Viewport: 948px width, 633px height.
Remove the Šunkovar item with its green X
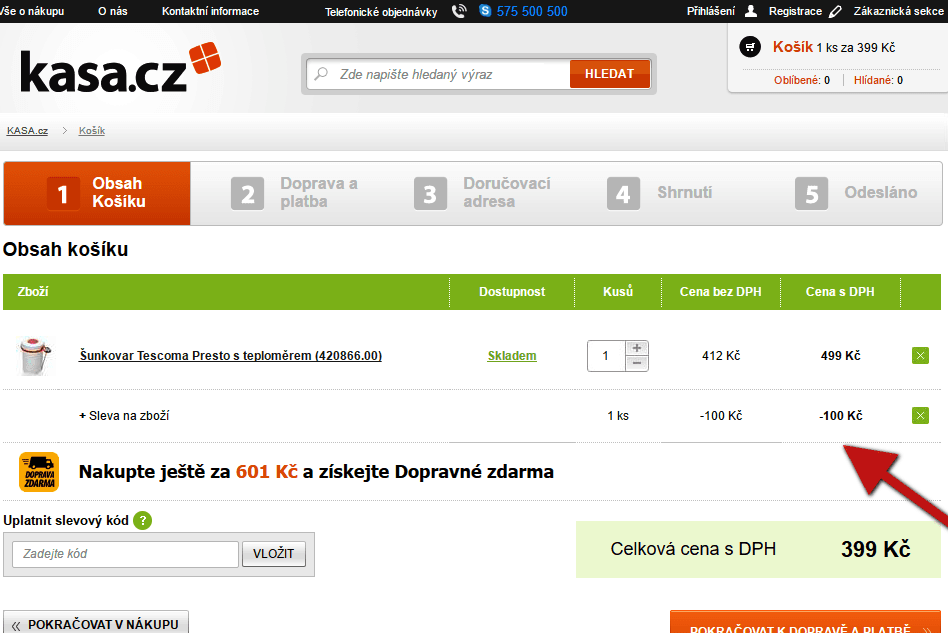920,355
